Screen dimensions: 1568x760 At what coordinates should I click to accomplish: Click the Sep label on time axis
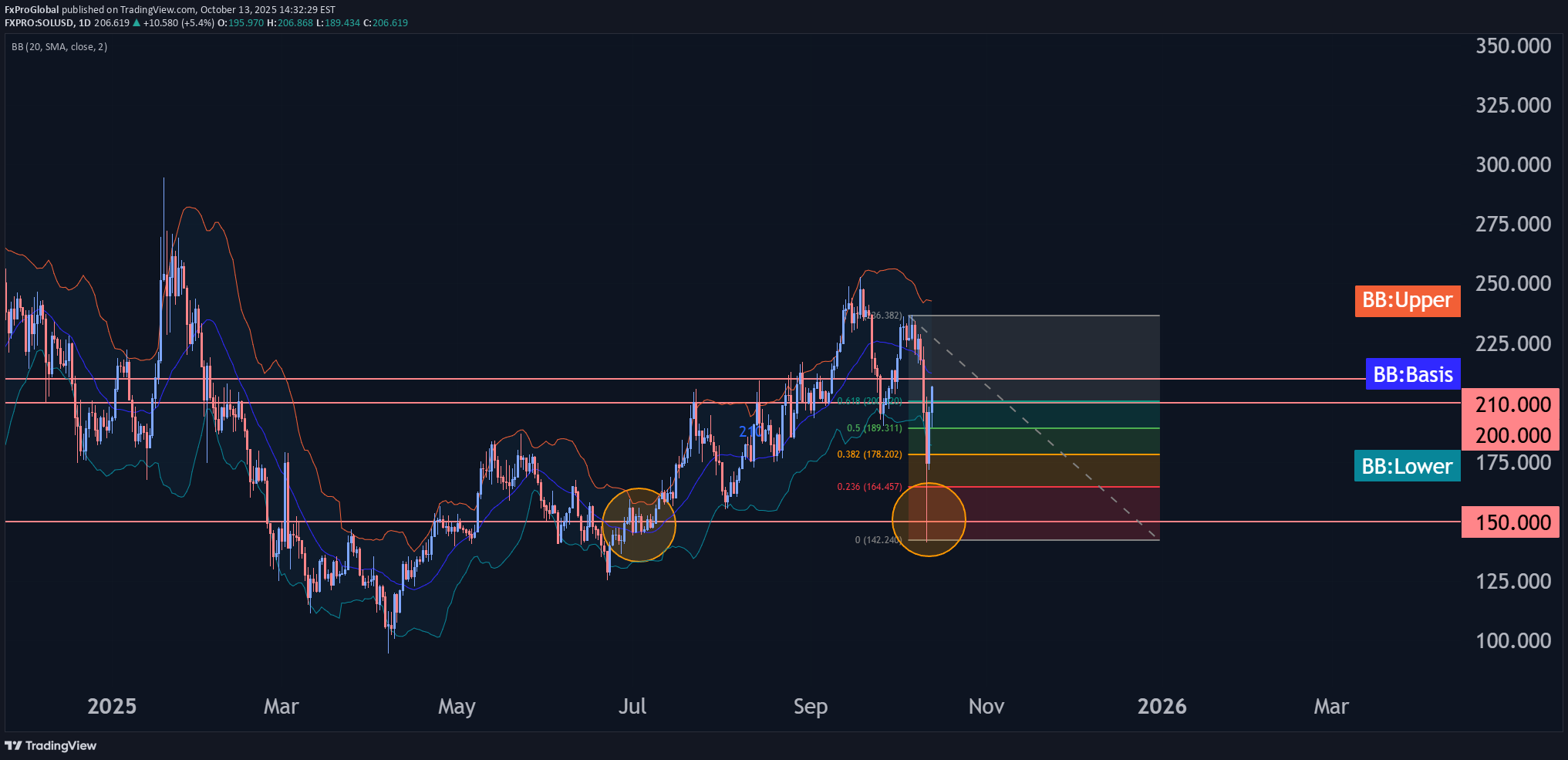[810, 706]
